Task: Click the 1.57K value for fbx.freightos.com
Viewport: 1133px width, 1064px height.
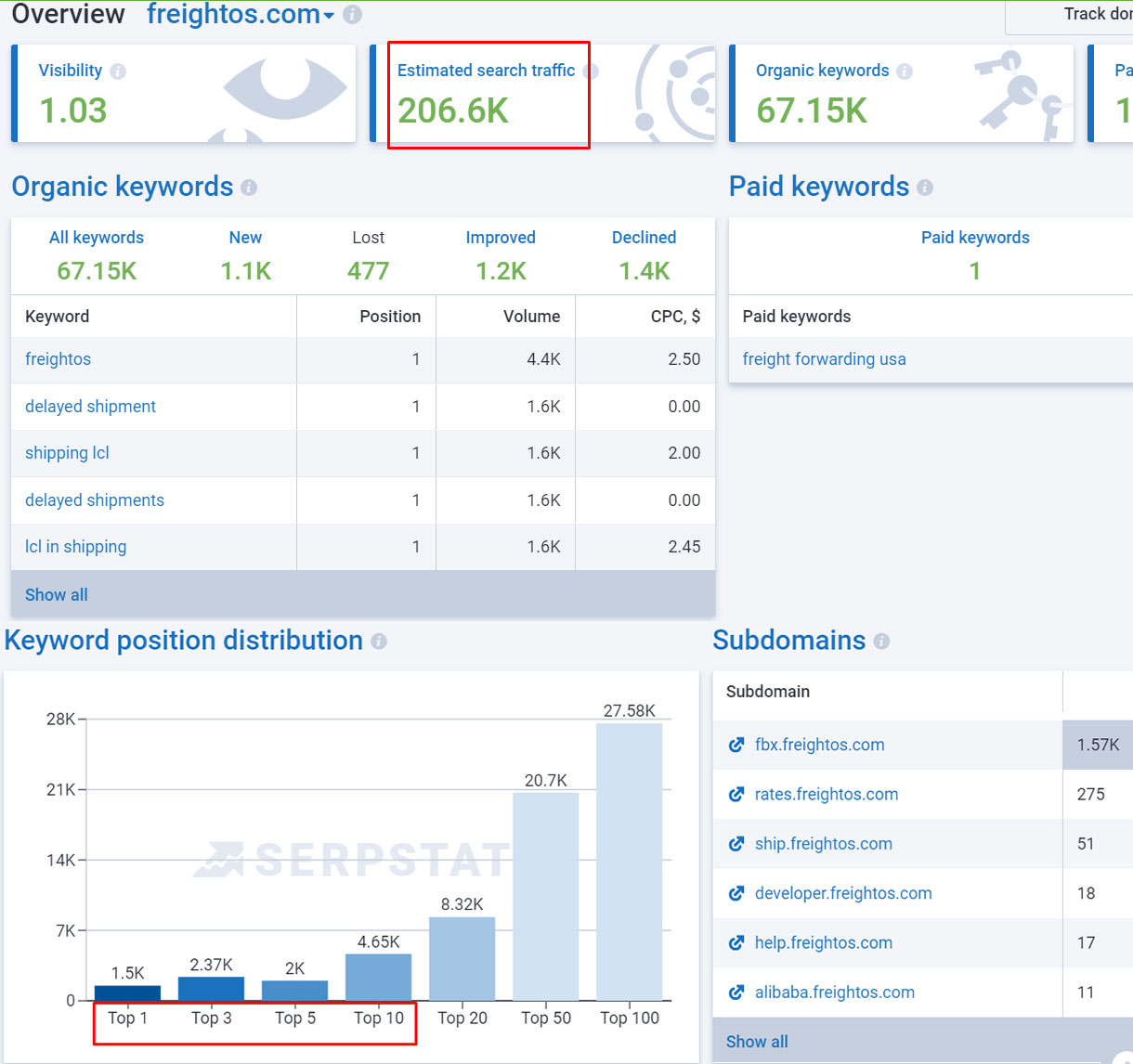Action: click(1099, 745)
